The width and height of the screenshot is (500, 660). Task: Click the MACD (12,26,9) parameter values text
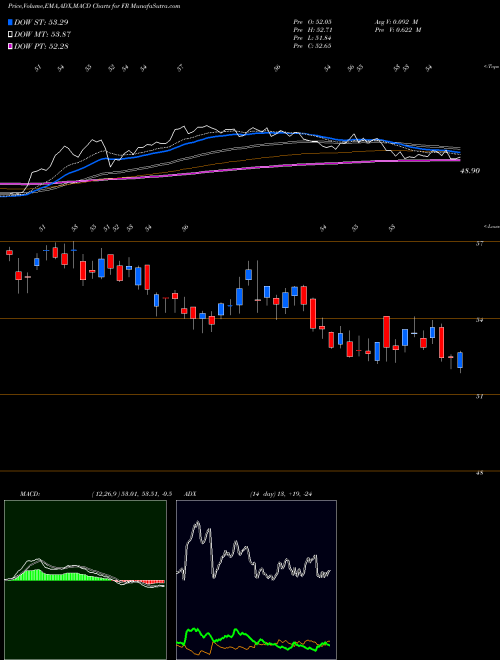(131, 494)
